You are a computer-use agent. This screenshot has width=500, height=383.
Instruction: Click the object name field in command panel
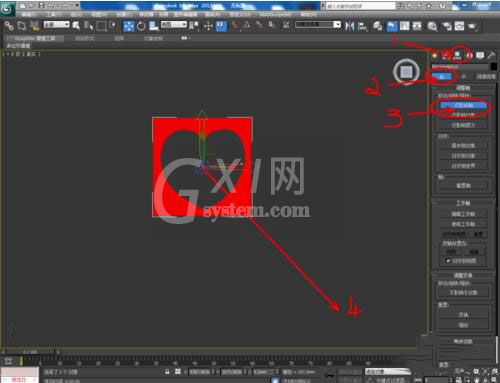(460, 67)
